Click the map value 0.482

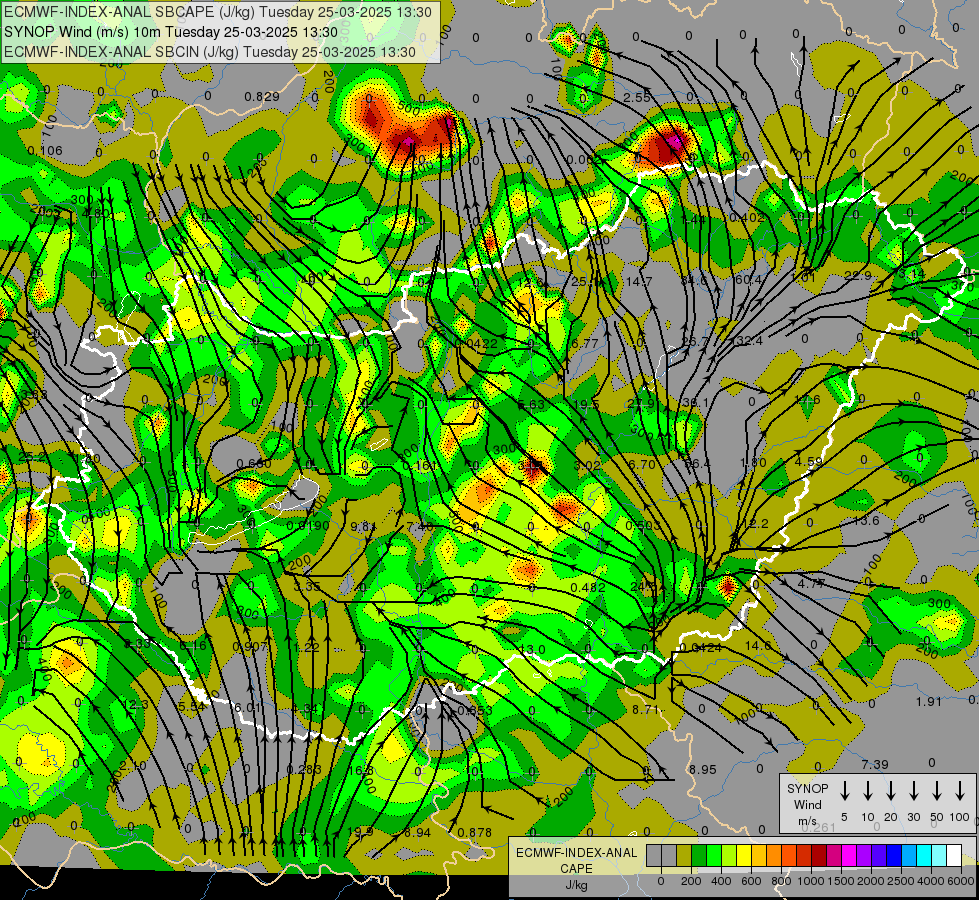point(588,588)
